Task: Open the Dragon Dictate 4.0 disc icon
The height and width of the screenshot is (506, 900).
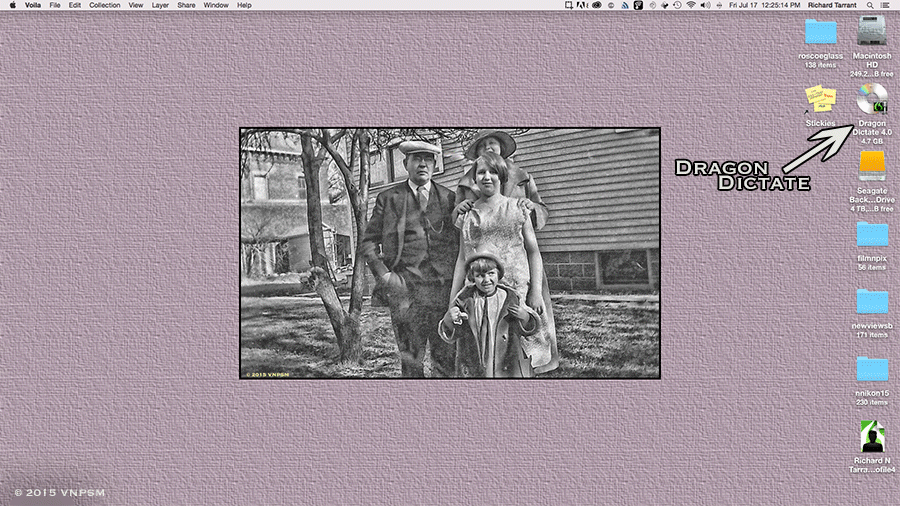Action: pos(872,100)
